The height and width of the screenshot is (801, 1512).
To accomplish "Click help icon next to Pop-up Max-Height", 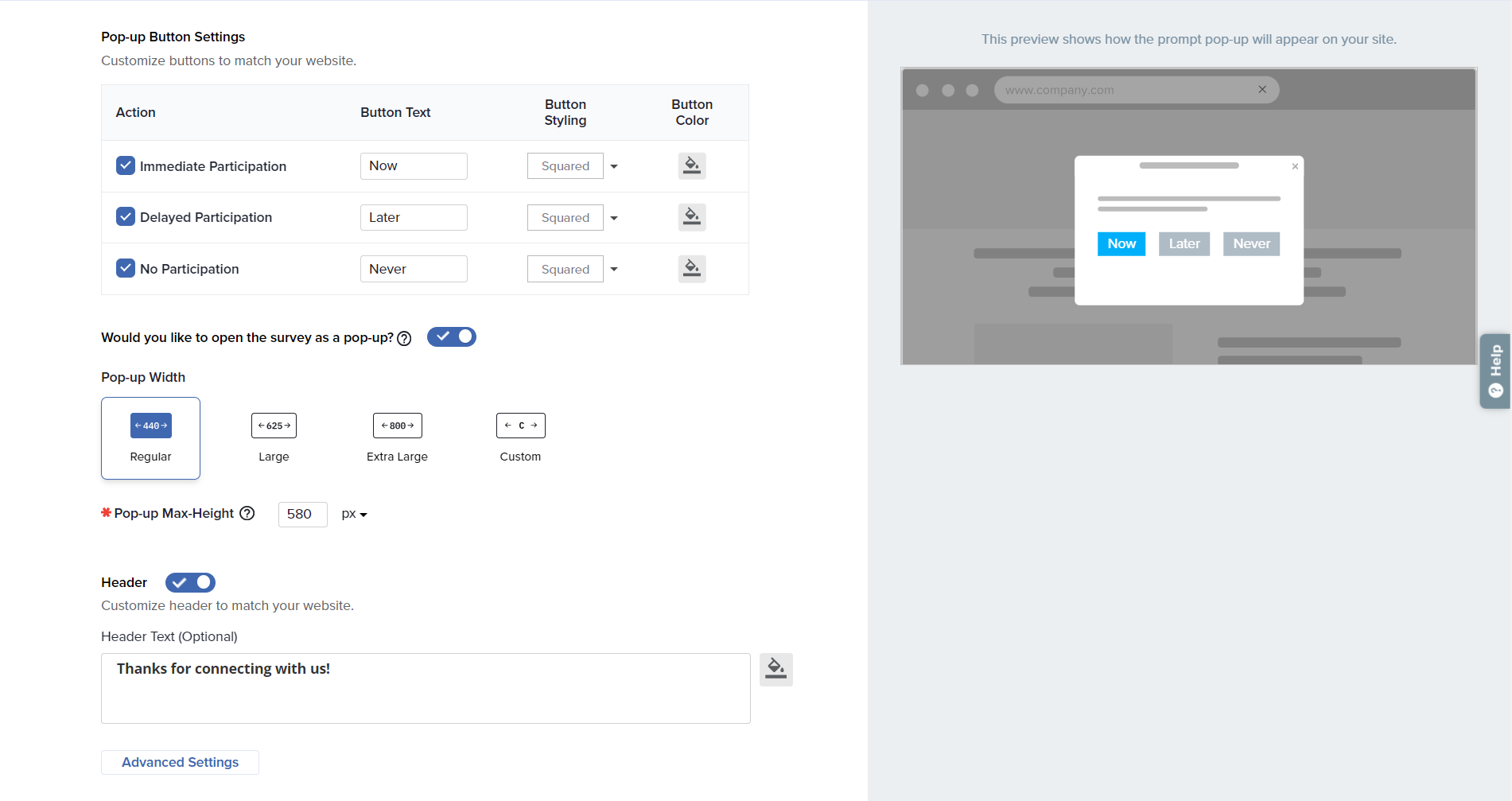I will click(247, 514).
